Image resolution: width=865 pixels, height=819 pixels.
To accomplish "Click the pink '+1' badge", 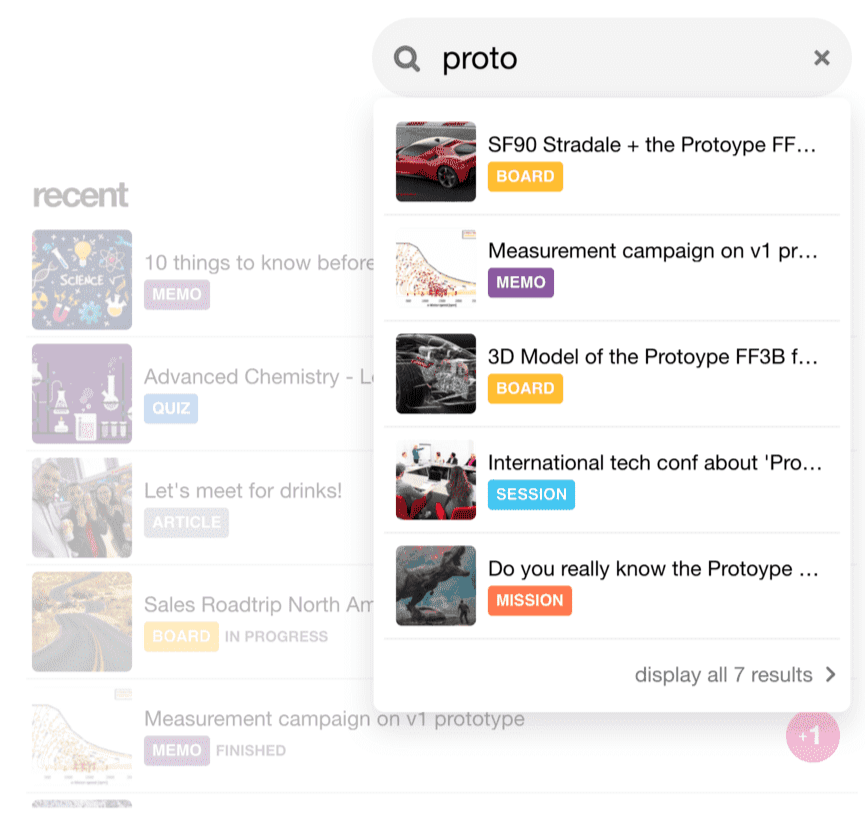I will point(812,737).
